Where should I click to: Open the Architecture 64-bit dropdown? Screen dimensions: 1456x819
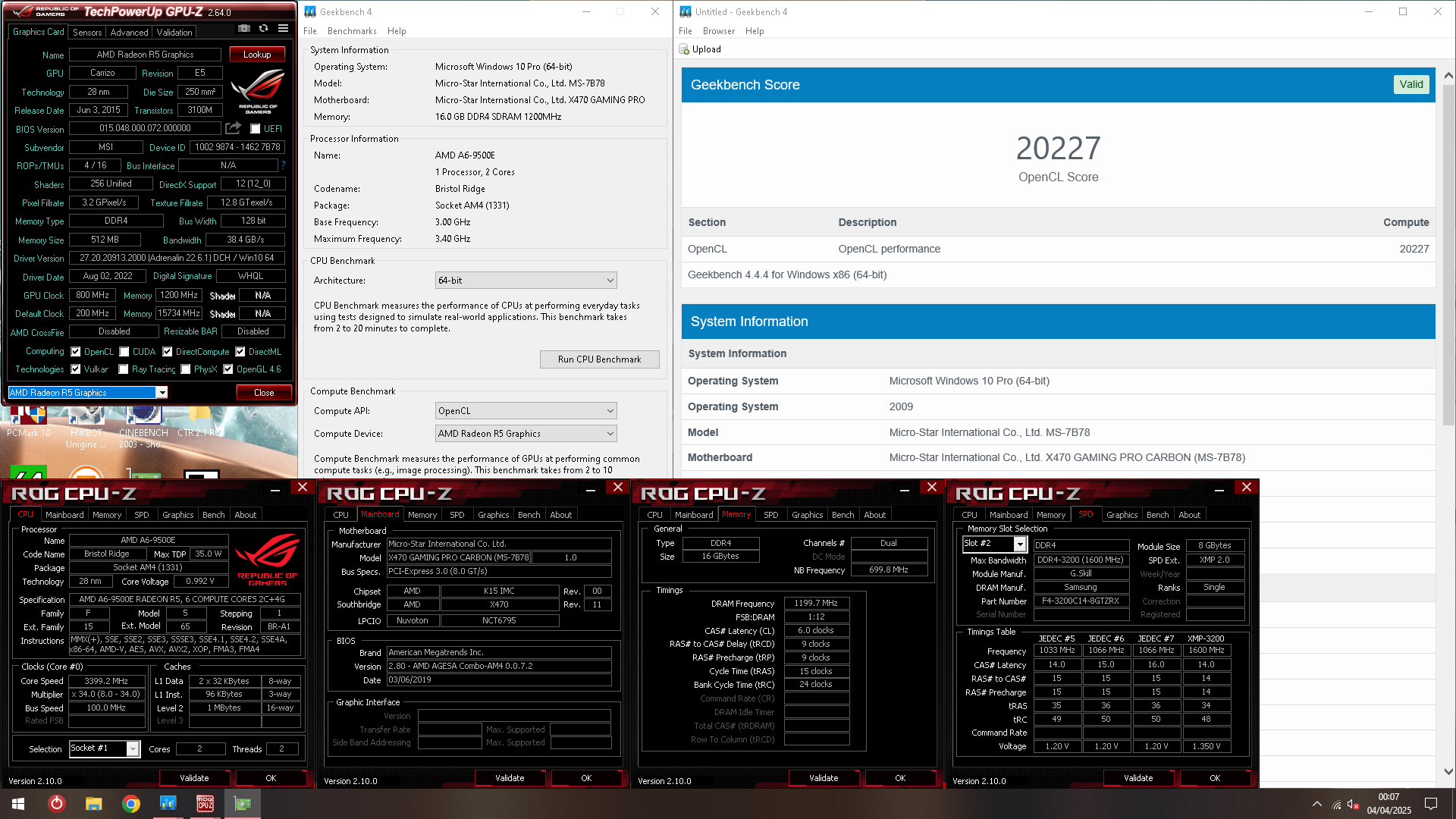click(526, 281)
